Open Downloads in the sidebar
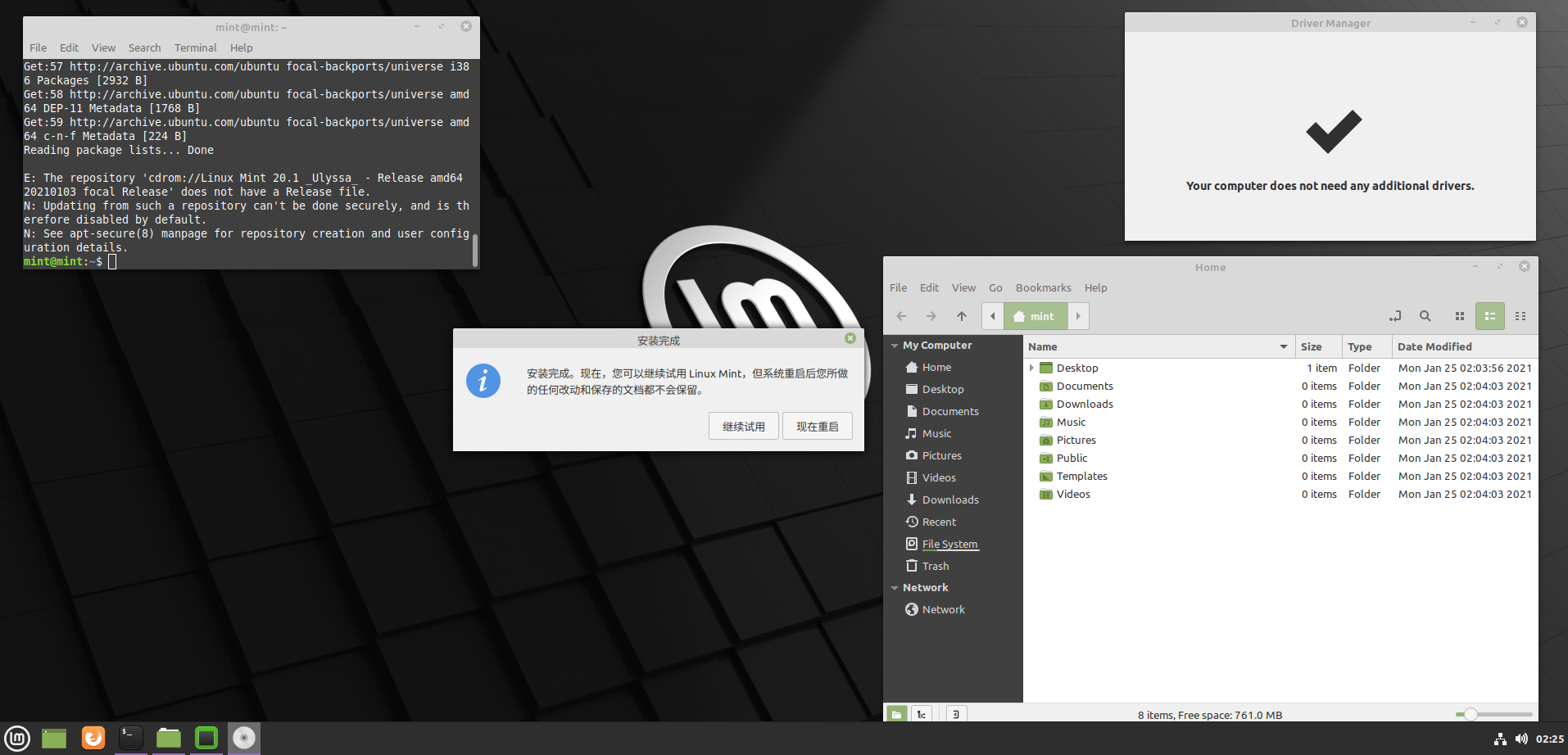Screen dimensions: 1568x755 pos(950,500)
